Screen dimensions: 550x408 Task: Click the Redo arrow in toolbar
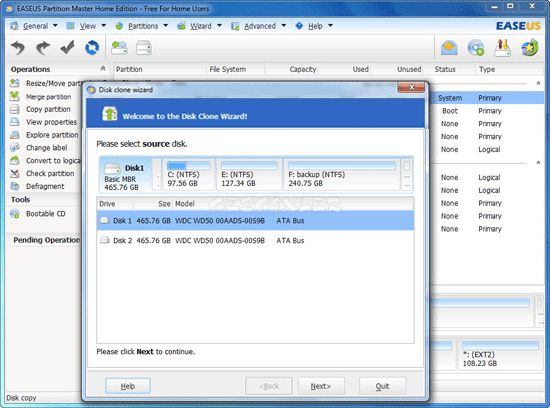[x=43, y=47]
